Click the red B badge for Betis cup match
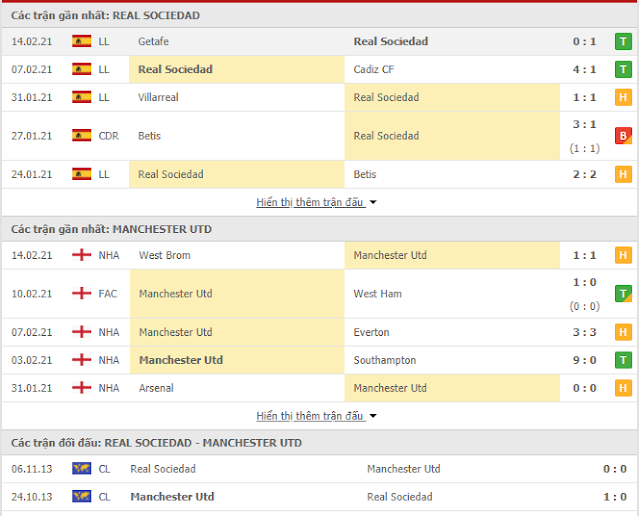This screenshot has width=639, height=516. coord(623,136)
